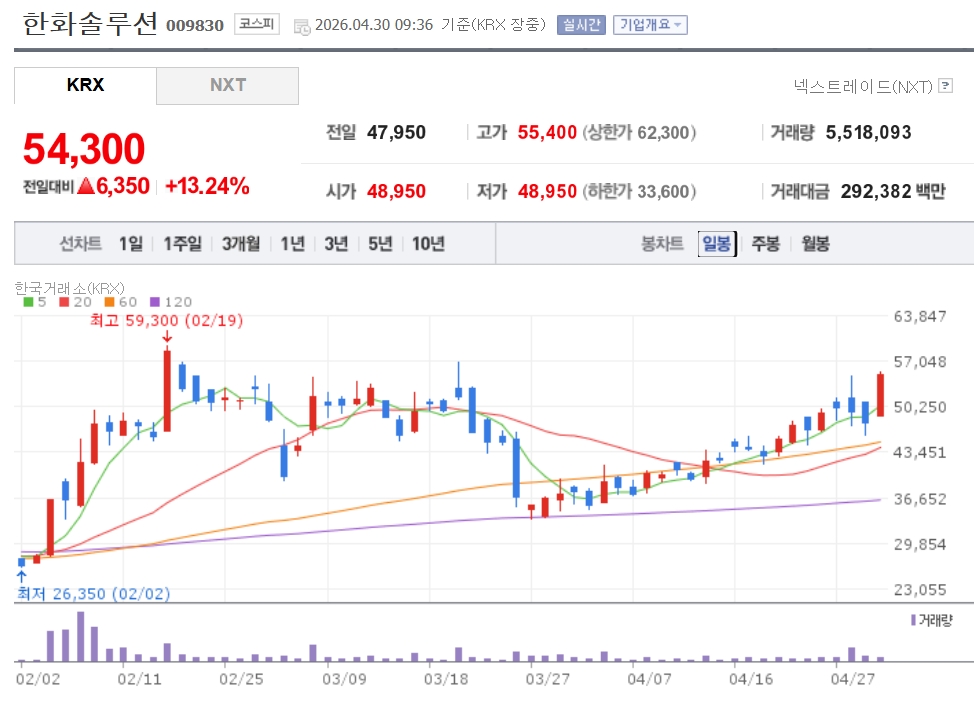The image size is (974, 710).
Task: Click the 실시간 real-time button
Action: pos(581,25)
